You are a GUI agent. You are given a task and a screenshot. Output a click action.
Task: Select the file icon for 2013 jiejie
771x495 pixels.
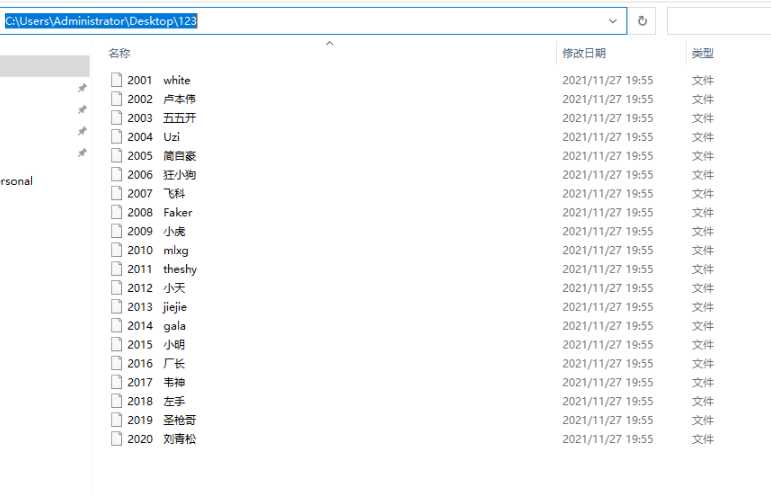[x=117, y=306]
